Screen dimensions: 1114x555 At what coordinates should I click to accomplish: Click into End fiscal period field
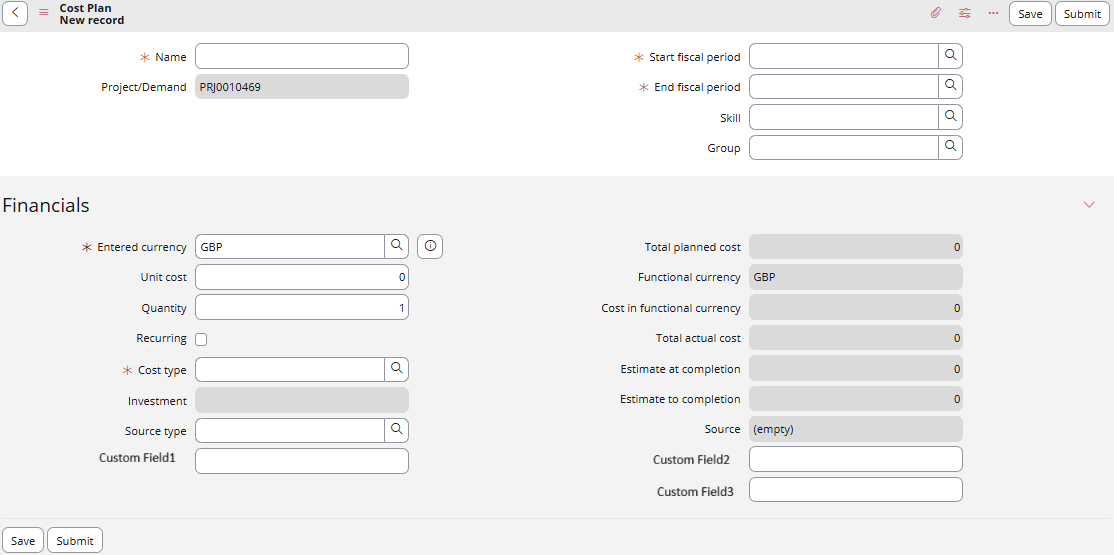(x=844, y=87)
